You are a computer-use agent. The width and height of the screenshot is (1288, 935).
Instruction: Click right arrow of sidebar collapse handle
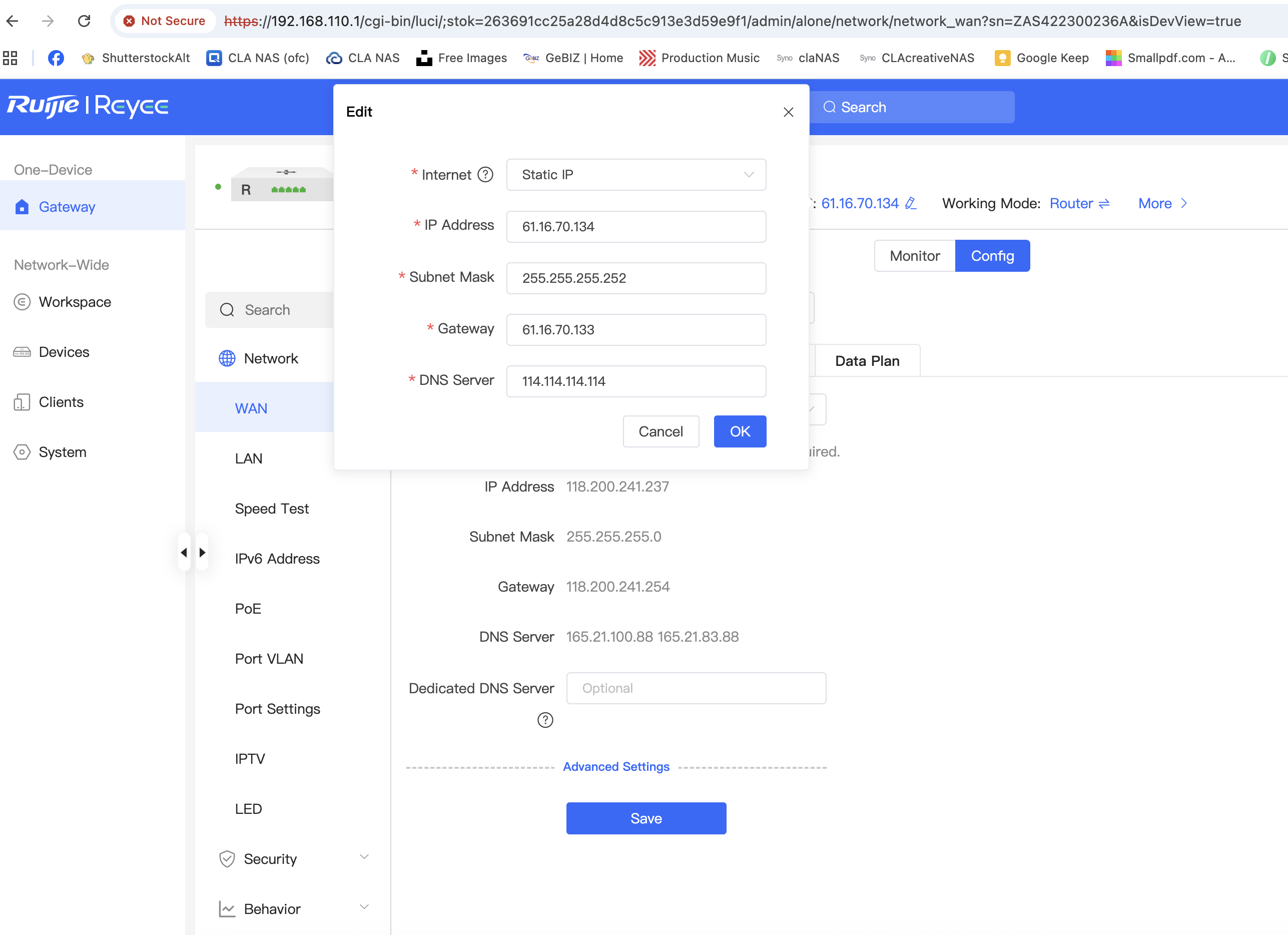pyautogui.click(x=202, y=552)
